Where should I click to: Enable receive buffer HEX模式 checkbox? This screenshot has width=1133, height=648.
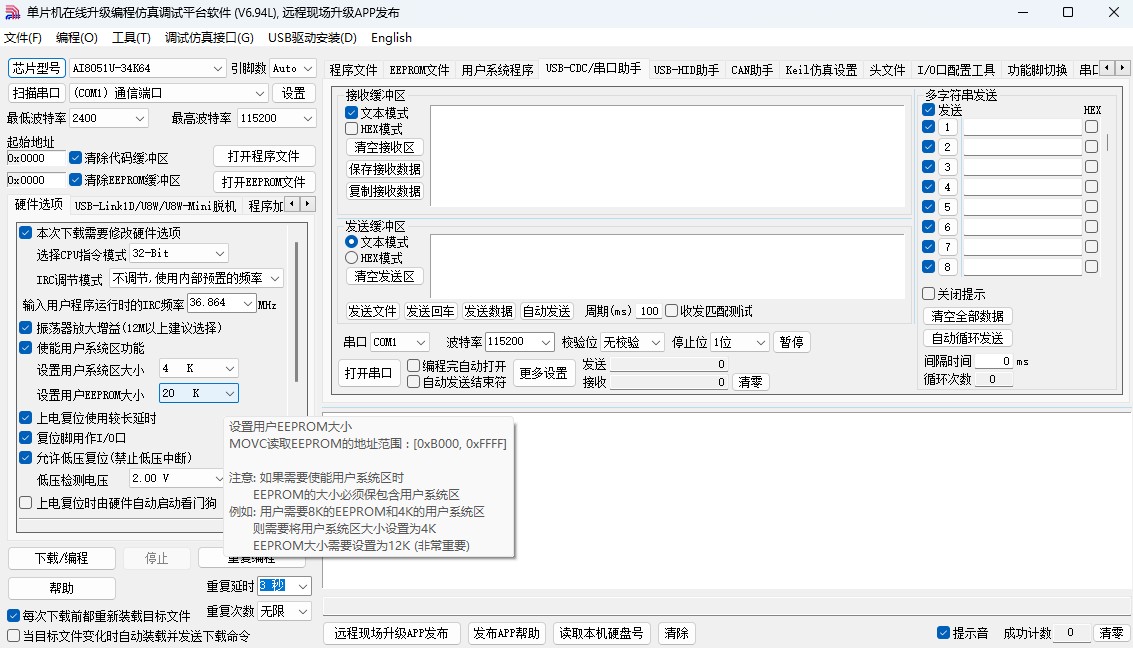click(x=352, y=129)
